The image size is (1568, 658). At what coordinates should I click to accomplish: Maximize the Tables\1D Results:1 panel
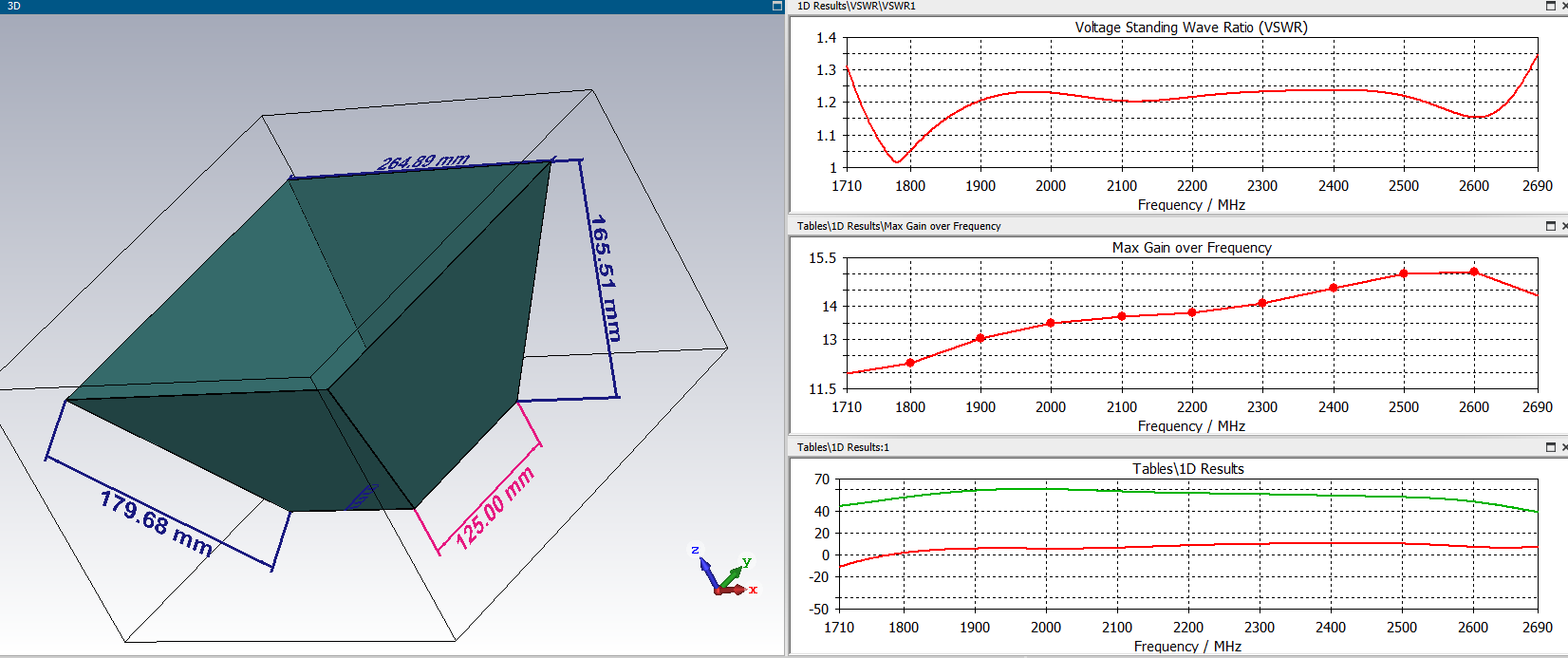(1551, 447)
